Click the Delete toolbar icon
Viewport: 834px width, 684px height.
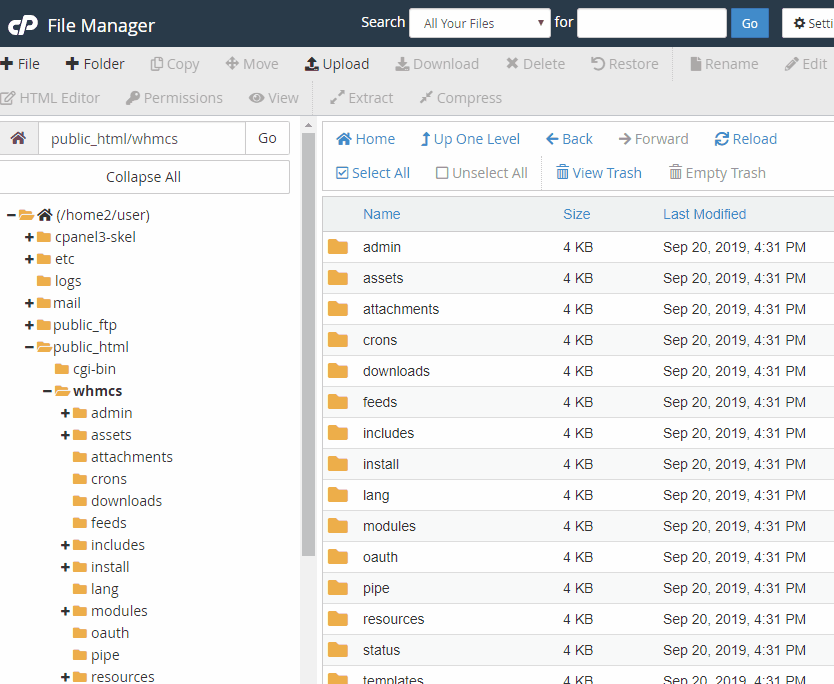(512, 64)
